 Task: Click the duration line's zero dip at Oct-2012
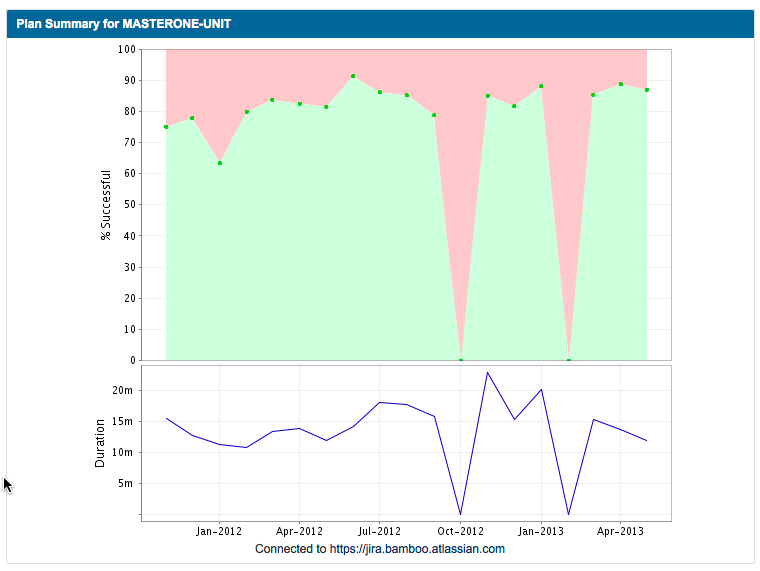(x=461, y=514)
